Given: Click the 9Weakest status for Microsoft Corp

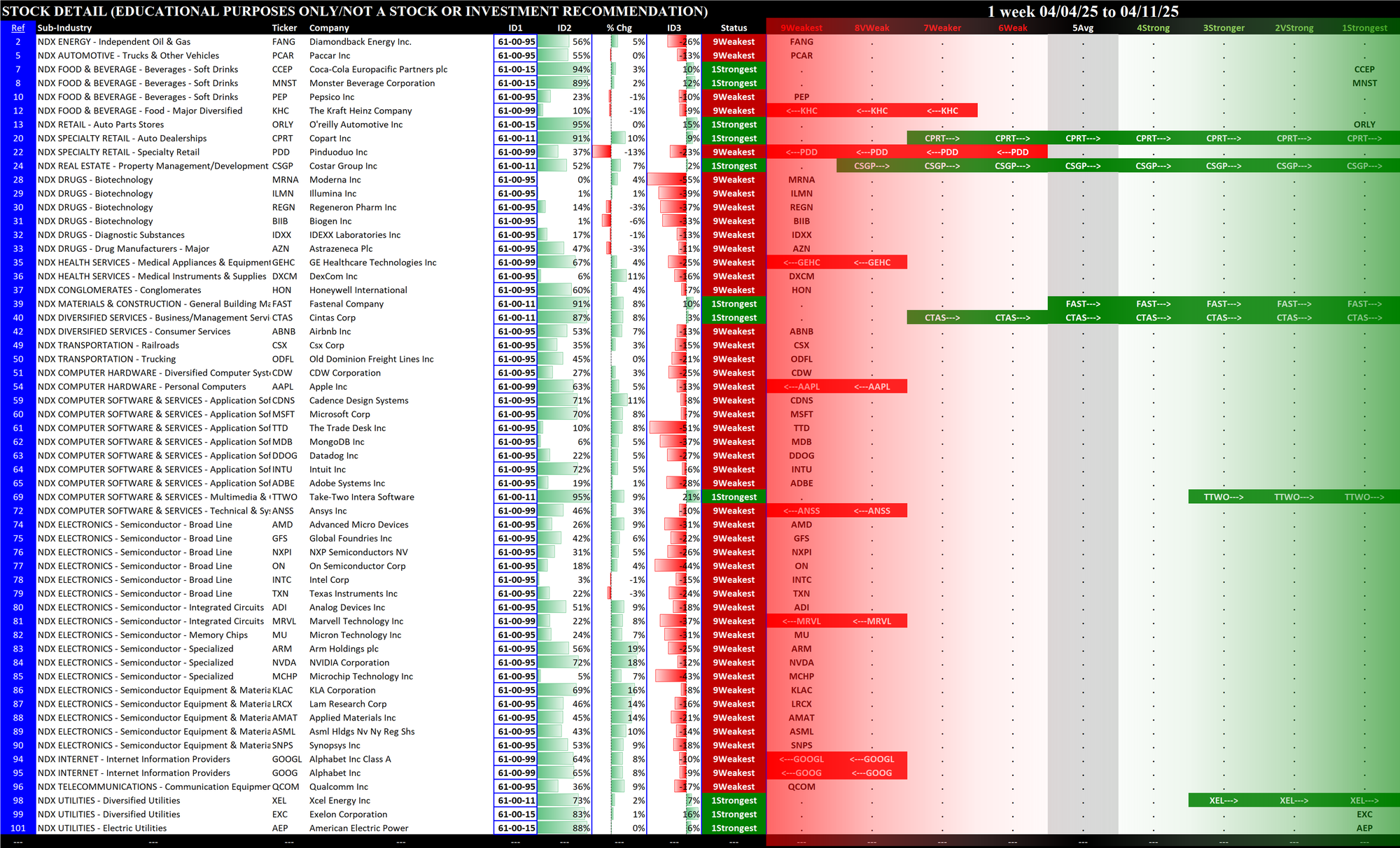Looking at the screenshot, I should [x=734, y=414].
